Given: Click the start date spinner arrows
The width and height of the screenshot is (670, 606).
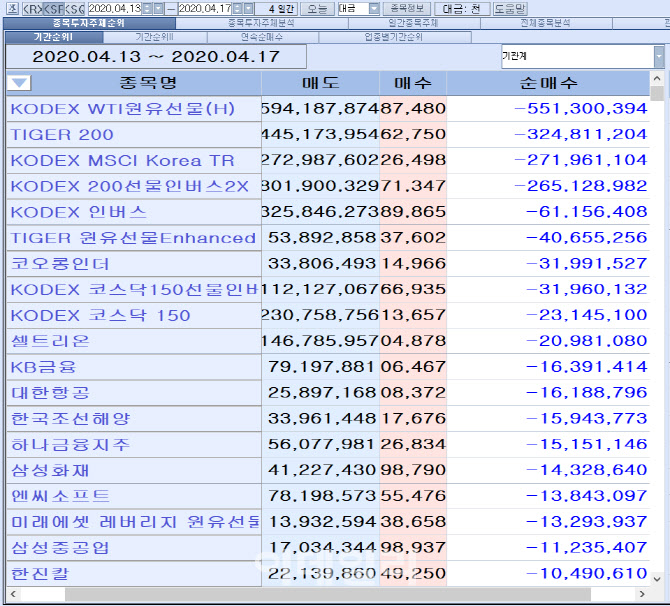Looking at the screenshot, I should 147,9.
